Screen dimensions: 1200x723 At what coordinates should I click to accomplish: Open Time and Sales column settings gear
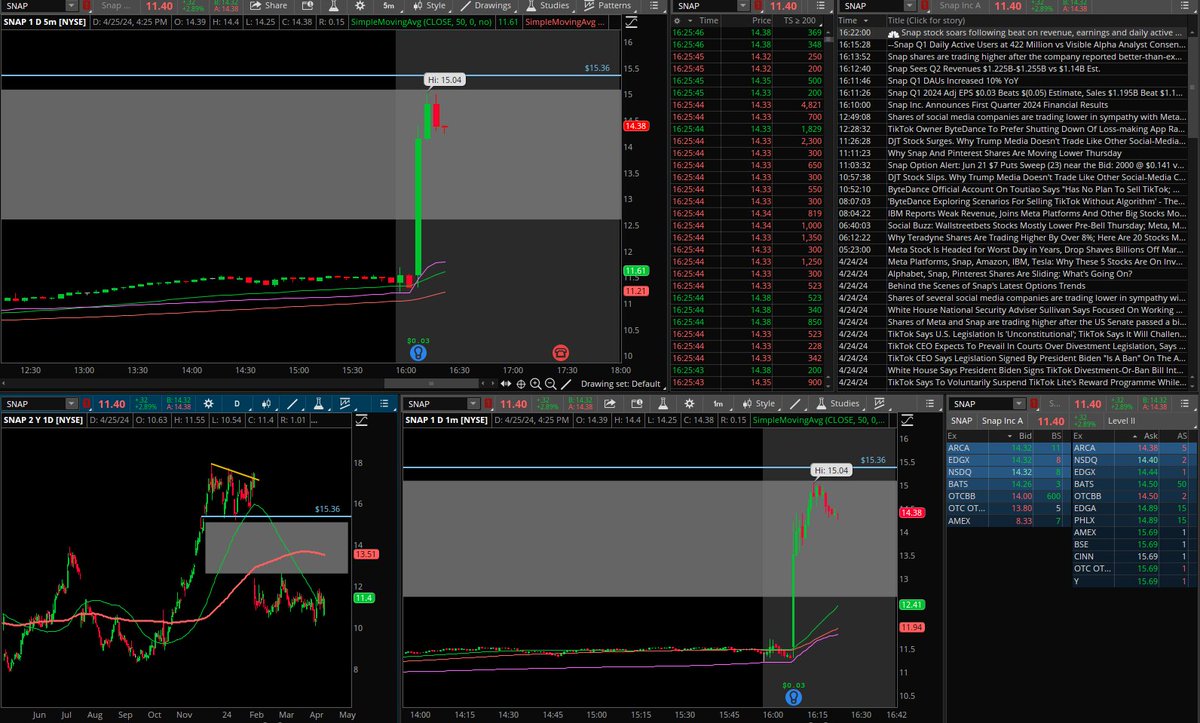[x=678, y=20]
